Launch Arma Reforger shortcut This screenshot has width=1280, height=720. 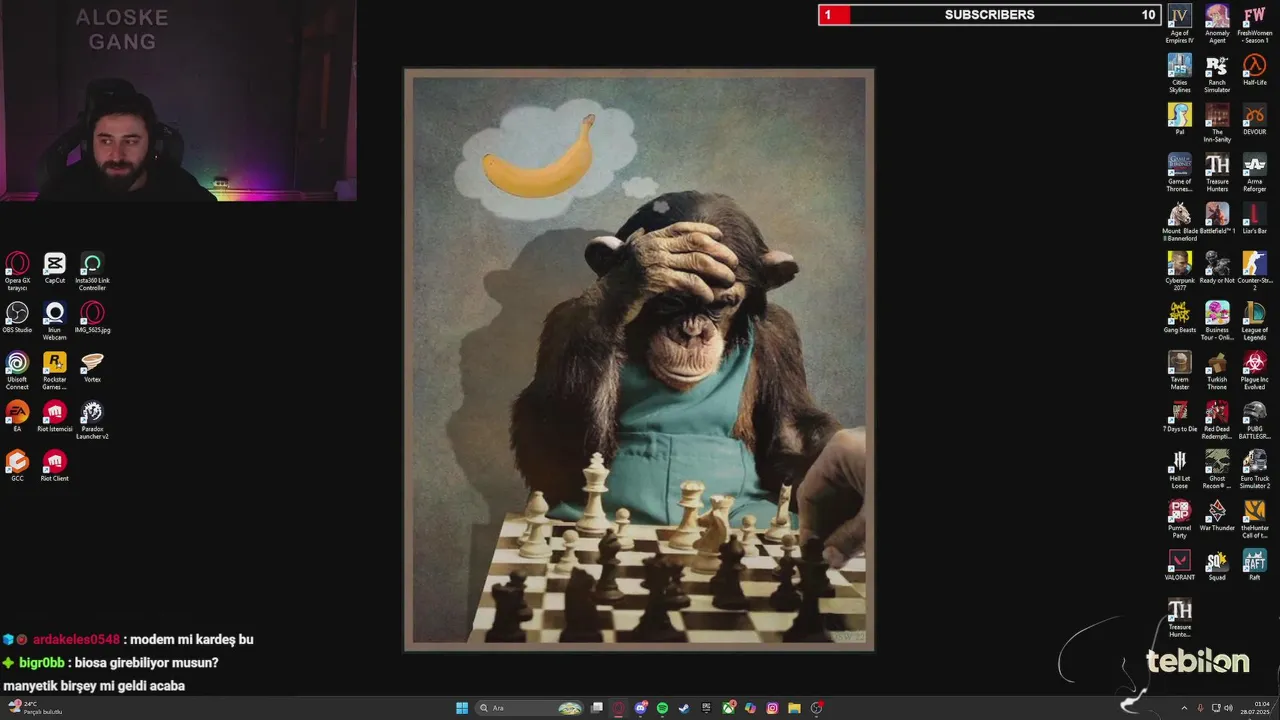click(1254, 172)
